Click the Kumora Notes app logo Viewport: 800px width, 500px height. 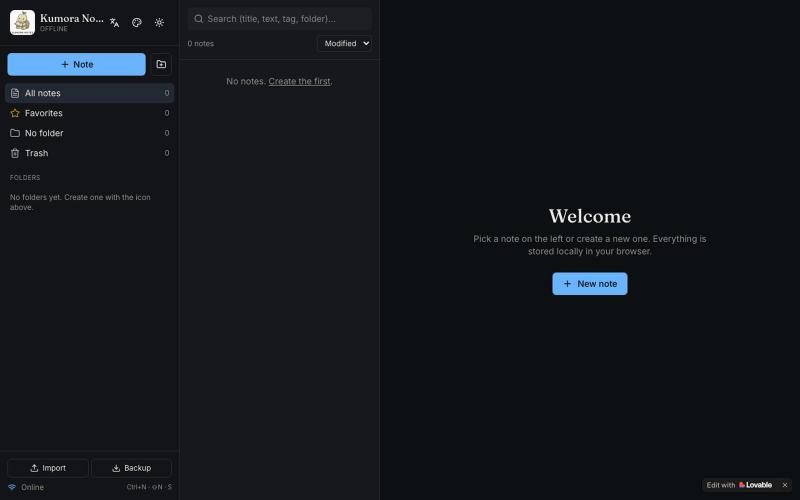click(22, 22)
